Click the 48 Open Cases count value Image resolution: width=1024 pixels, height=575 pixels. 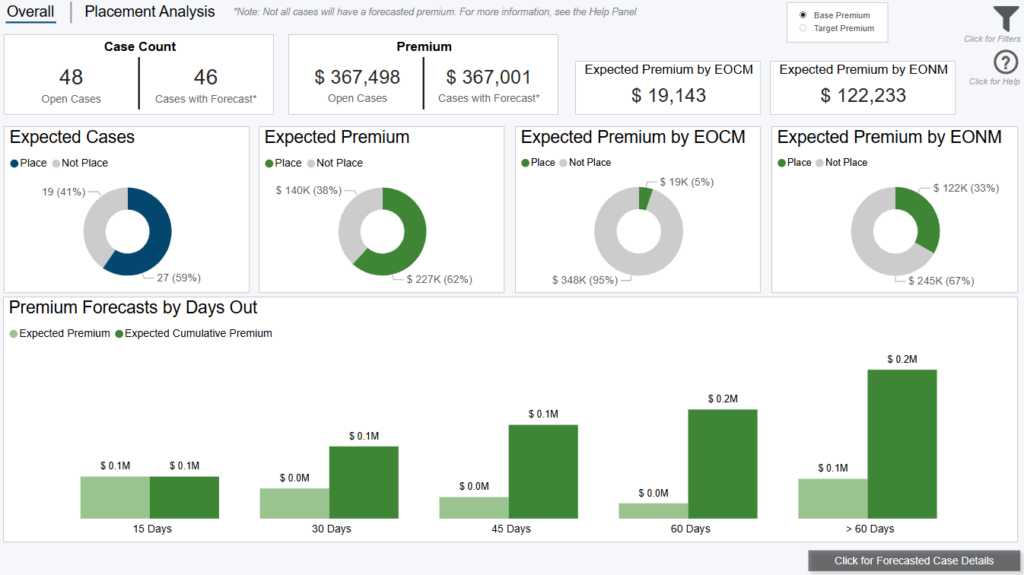(71, 77)
